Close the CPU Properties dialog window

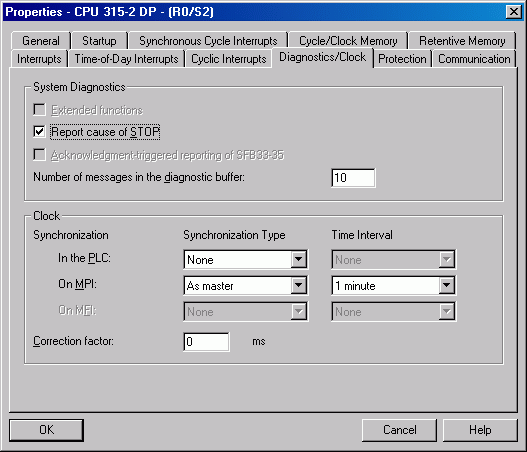[513, 12]
